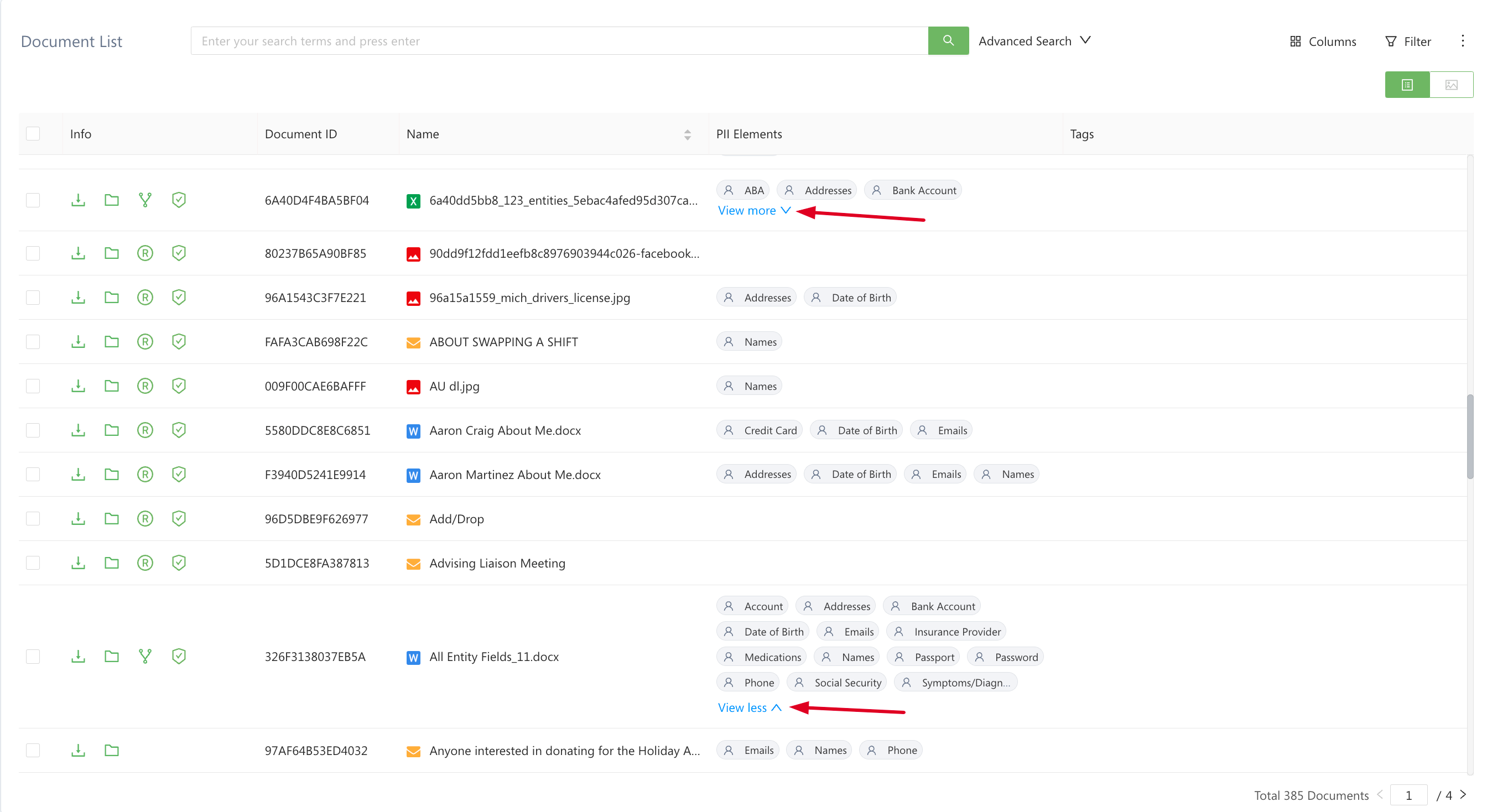Open folder icon for AU dl.jpg row
This screenshot has width=1487, height=812.
[x=111, y=386]
